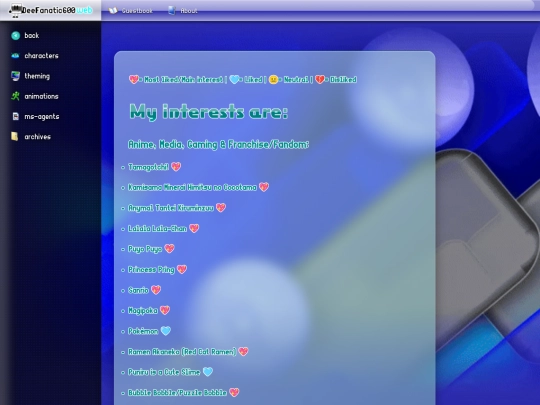Click the broken heart Disliked icon
Screen dimensions: 540x405
[x=320, y=80]
